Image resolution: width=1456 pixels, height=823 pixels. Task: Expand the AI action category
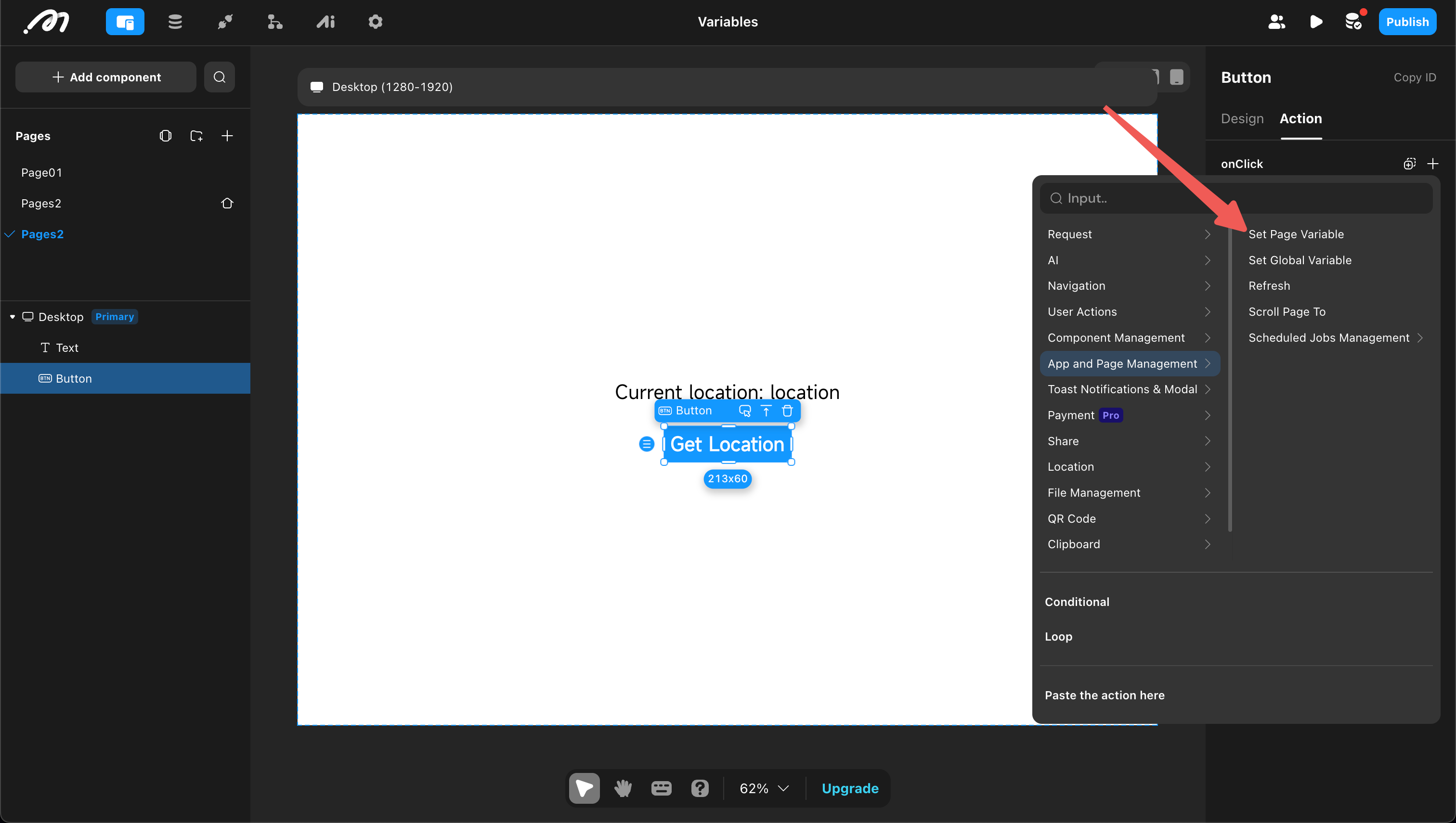[x=1130, y=260]
